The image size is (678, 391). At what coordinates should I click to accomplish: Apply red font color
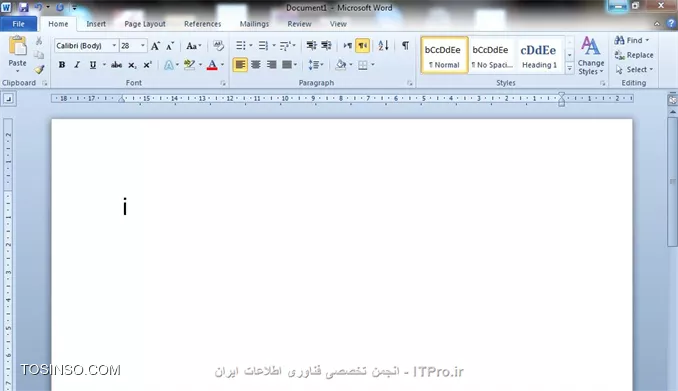[x=212, y=65]
